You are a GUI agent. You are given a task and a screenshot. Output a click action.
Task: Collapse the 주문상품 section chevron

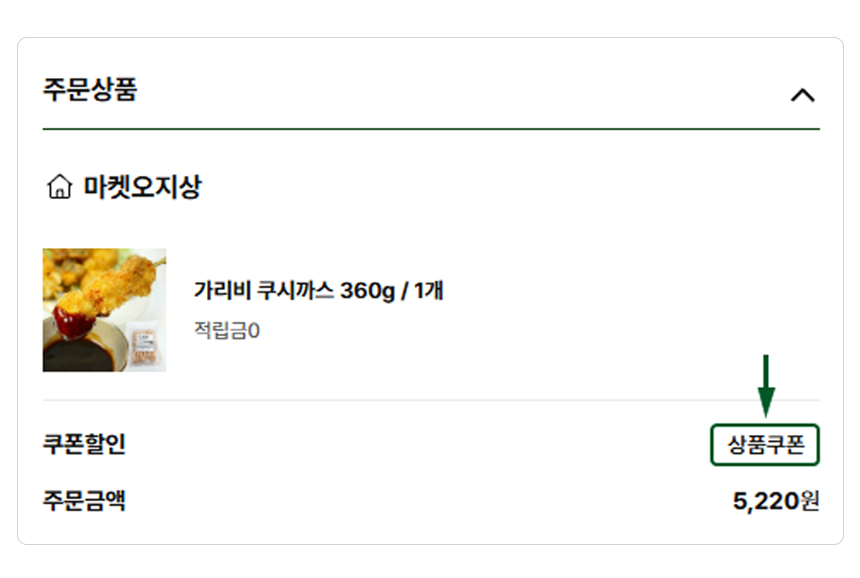pos(802,95)
